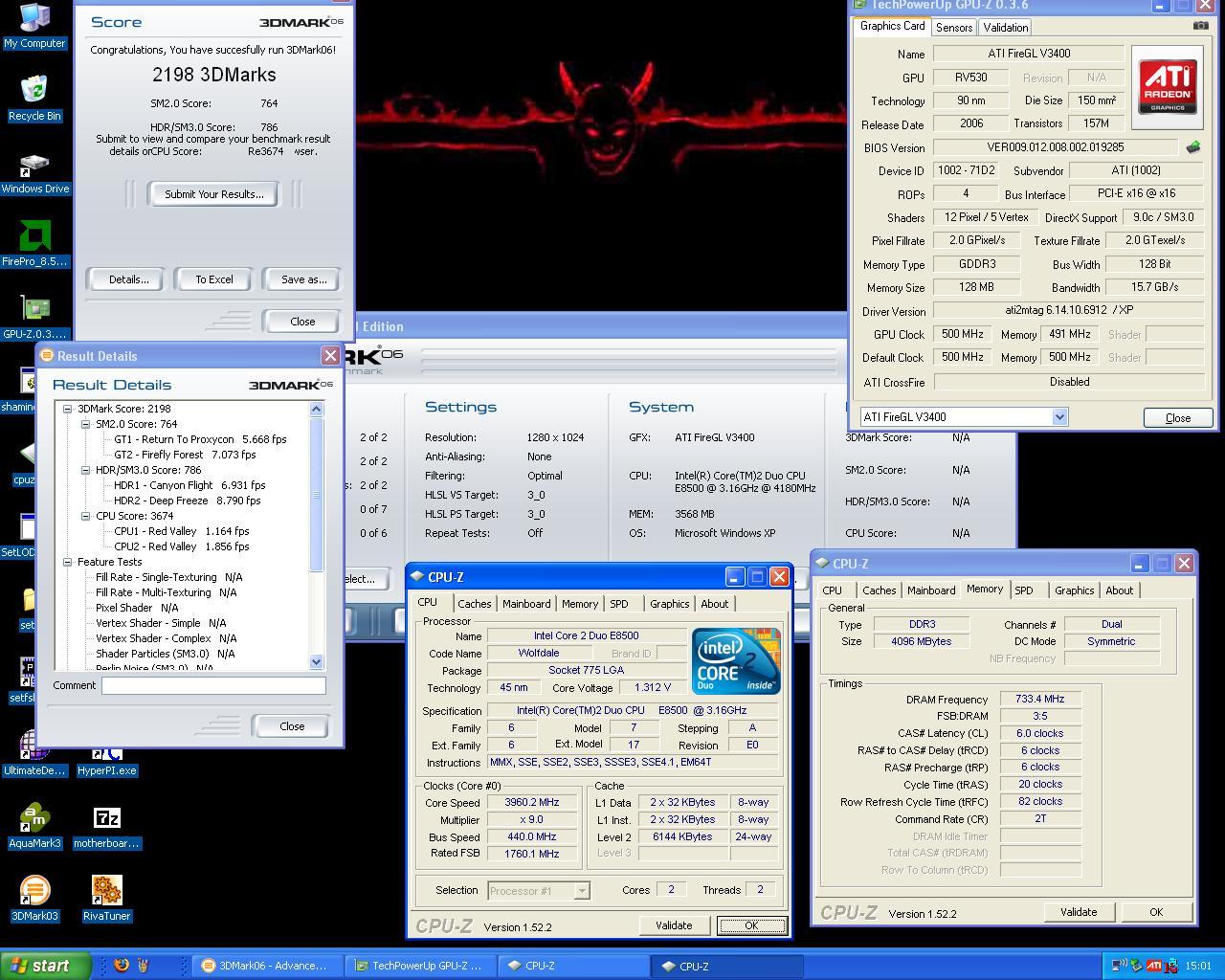
Task: Collapse the Feature Tests node
Action: pos(68,562)
